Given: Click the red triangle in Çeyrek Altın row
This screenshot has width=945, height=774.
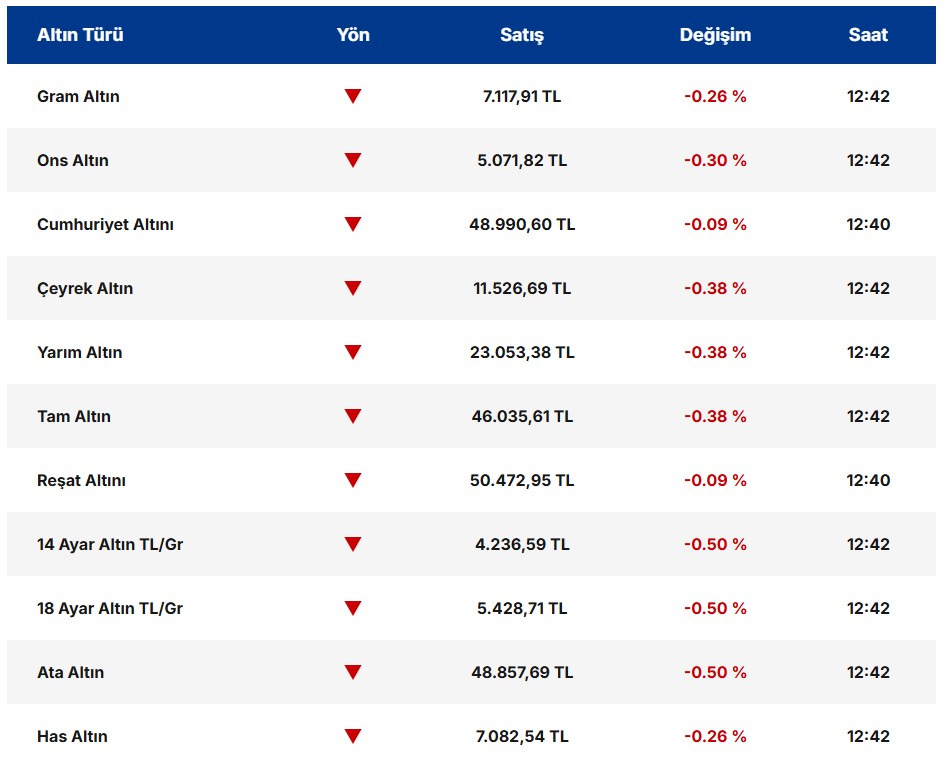Looking at the screenshot, I should pos(352,288).
